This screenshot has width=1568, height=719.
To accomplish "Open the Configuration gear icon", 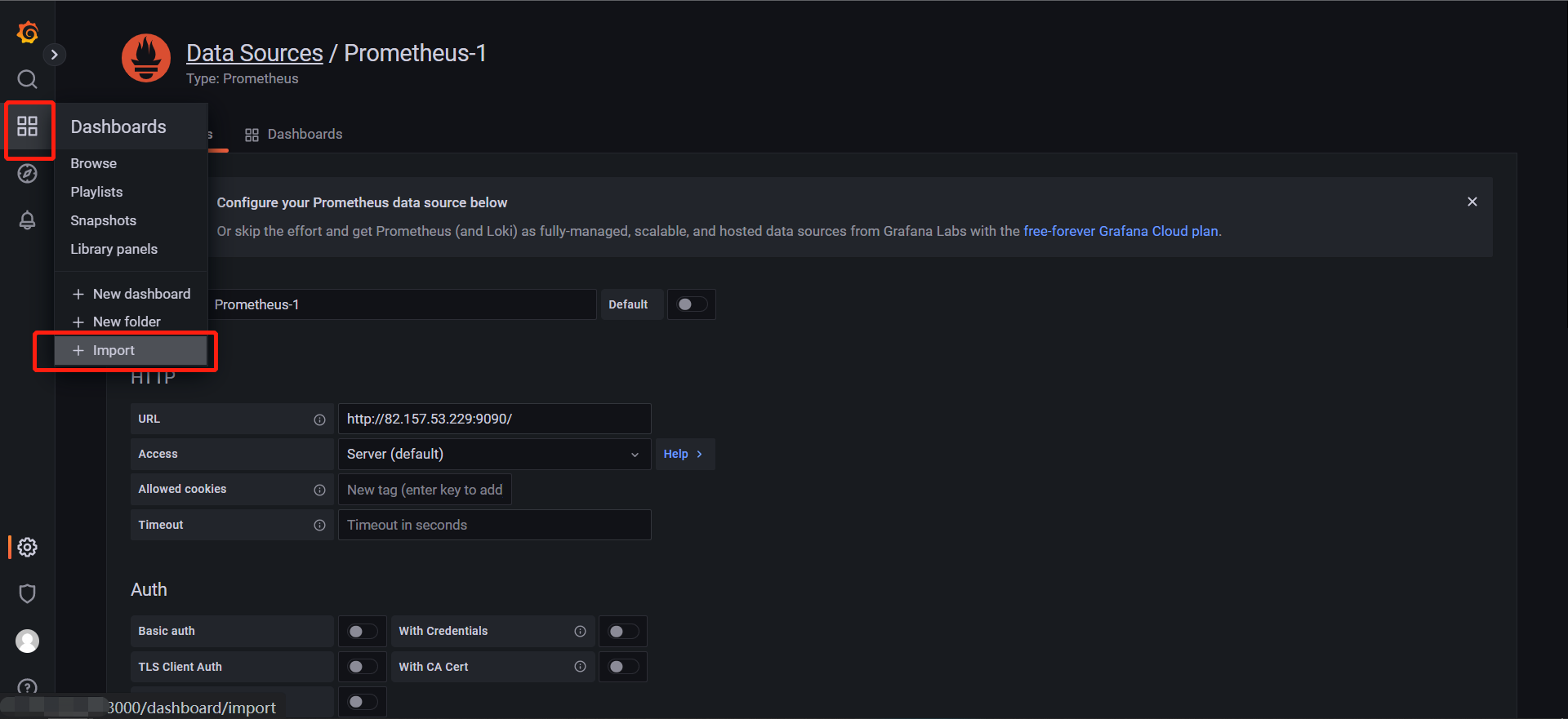I will click(27, 547).
